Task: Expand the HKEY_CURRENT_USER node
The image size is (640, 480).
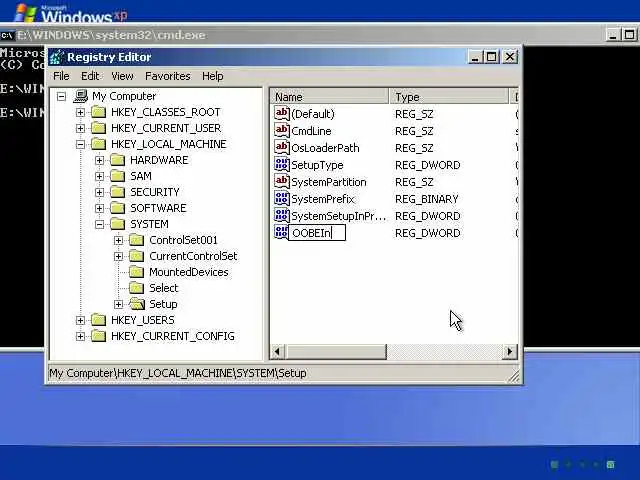Action: coord(80,128)
